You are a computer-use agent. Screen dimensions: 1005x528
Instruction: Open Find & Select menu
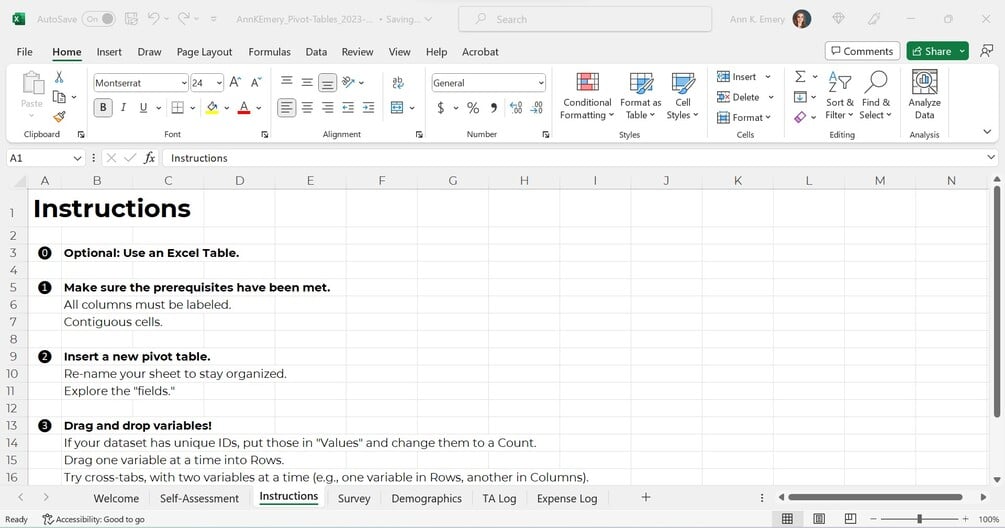876,95
